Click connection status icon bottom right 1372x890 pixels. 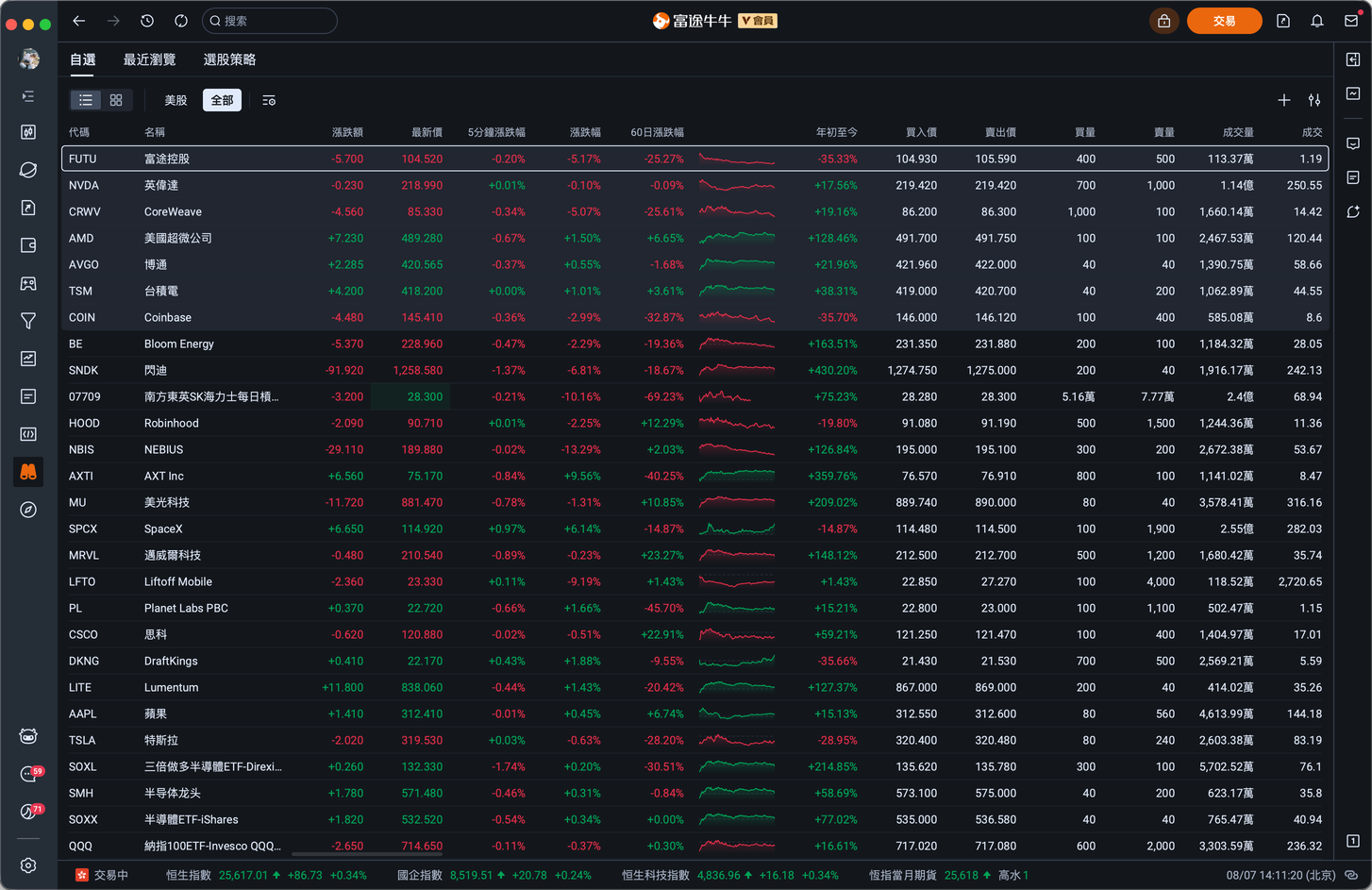click(x=1352, y=875)
